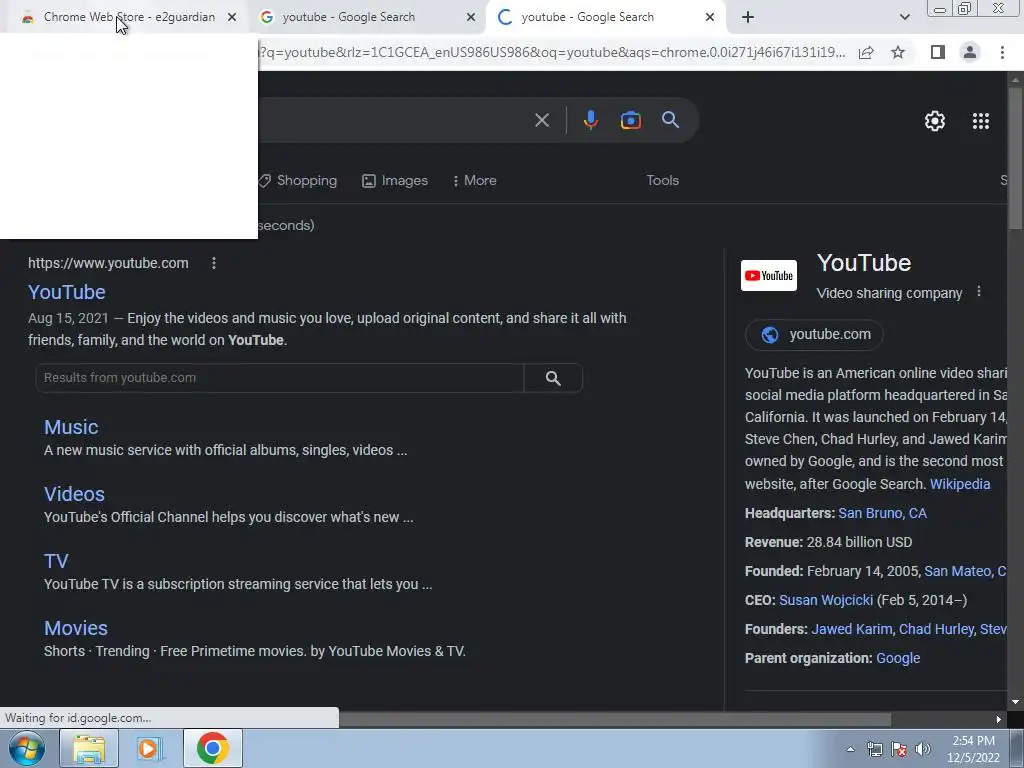Launch Windows Media Player from taskbar
This screenshot has width=1024, height=768.
tap(149, 748)
